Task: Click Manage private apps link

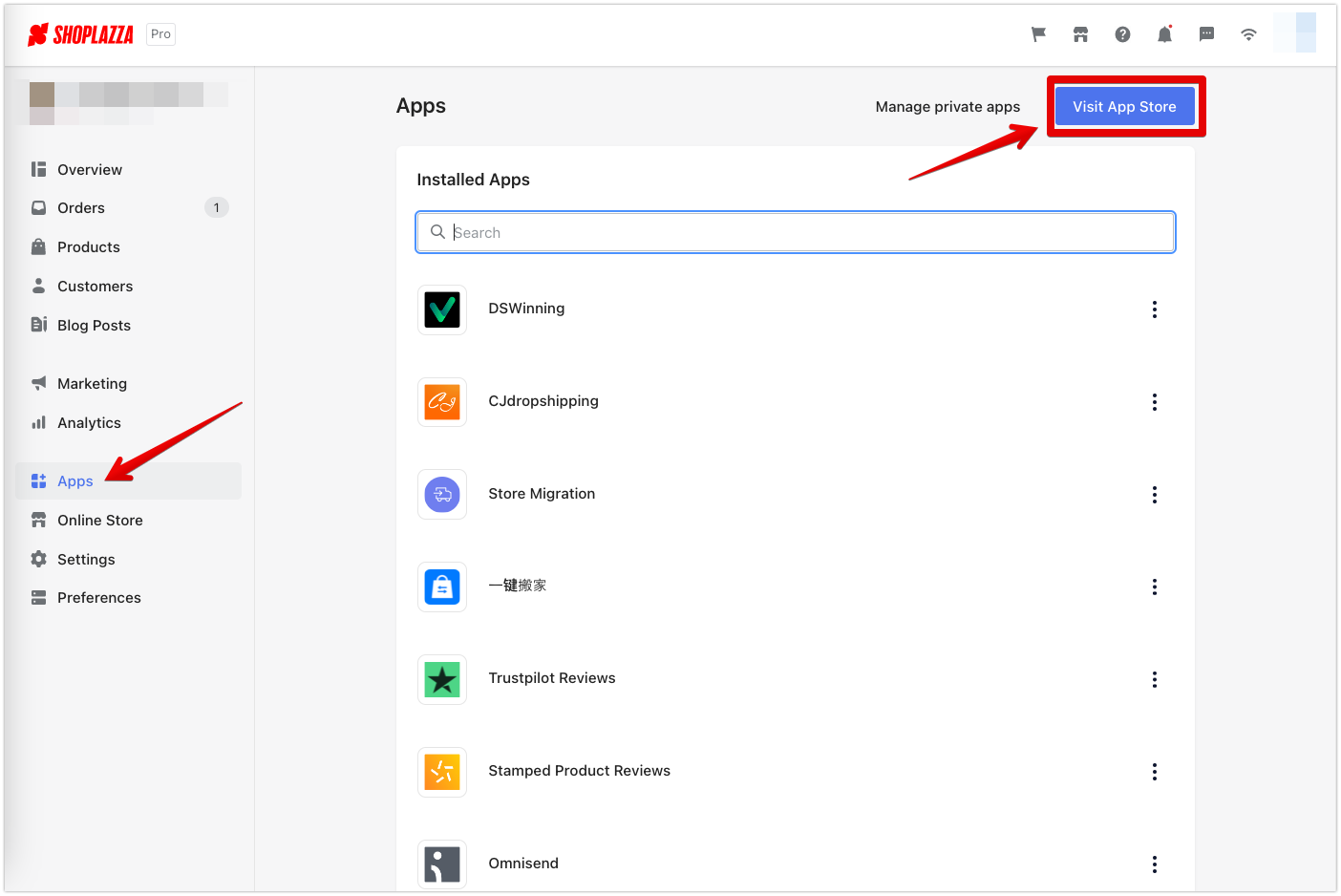Action: click(947, 106)
